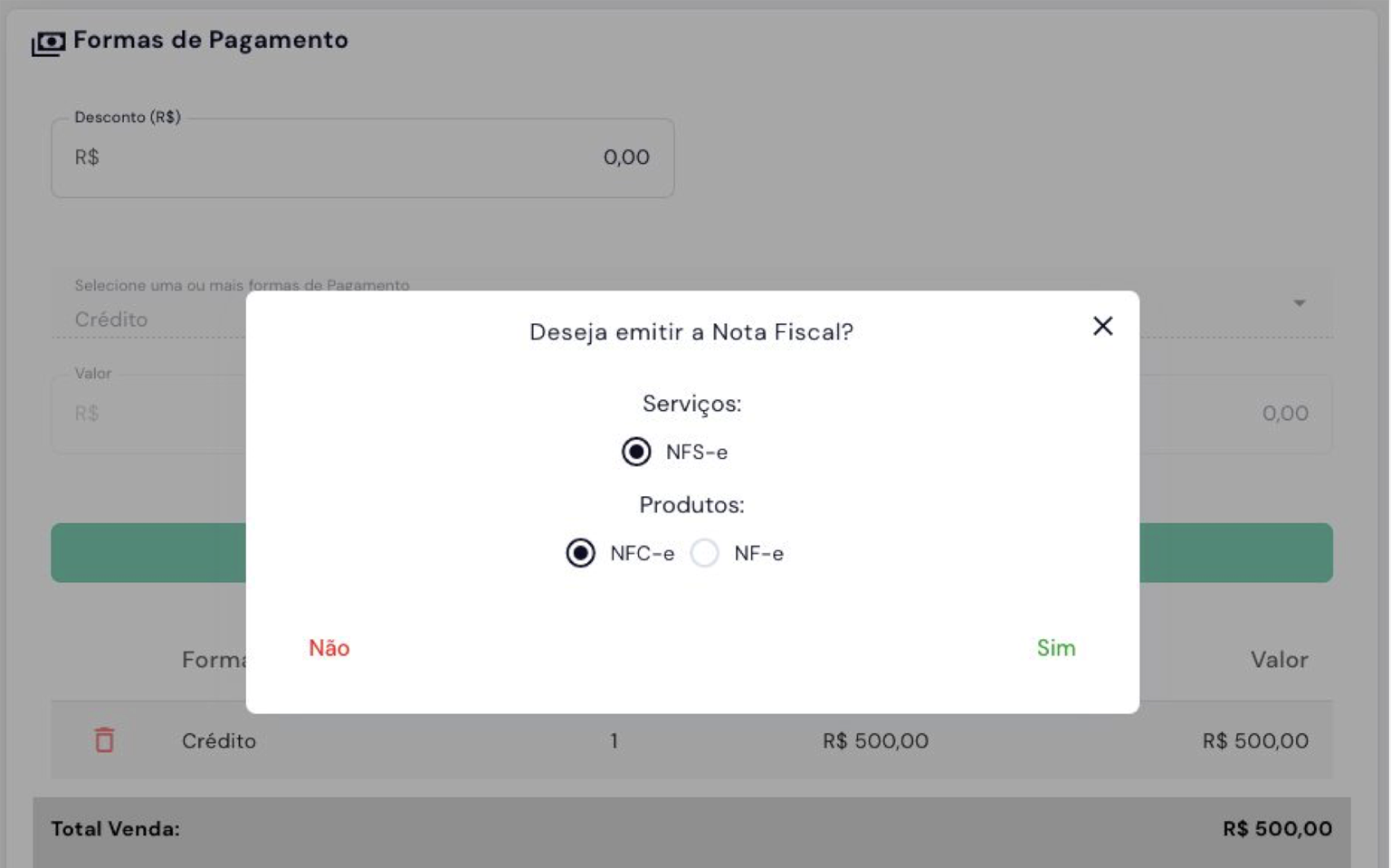Viewport: 1391px width, 868px height.
Task: Focus the Desconto (R$) input field
Action: pos(362,157)
